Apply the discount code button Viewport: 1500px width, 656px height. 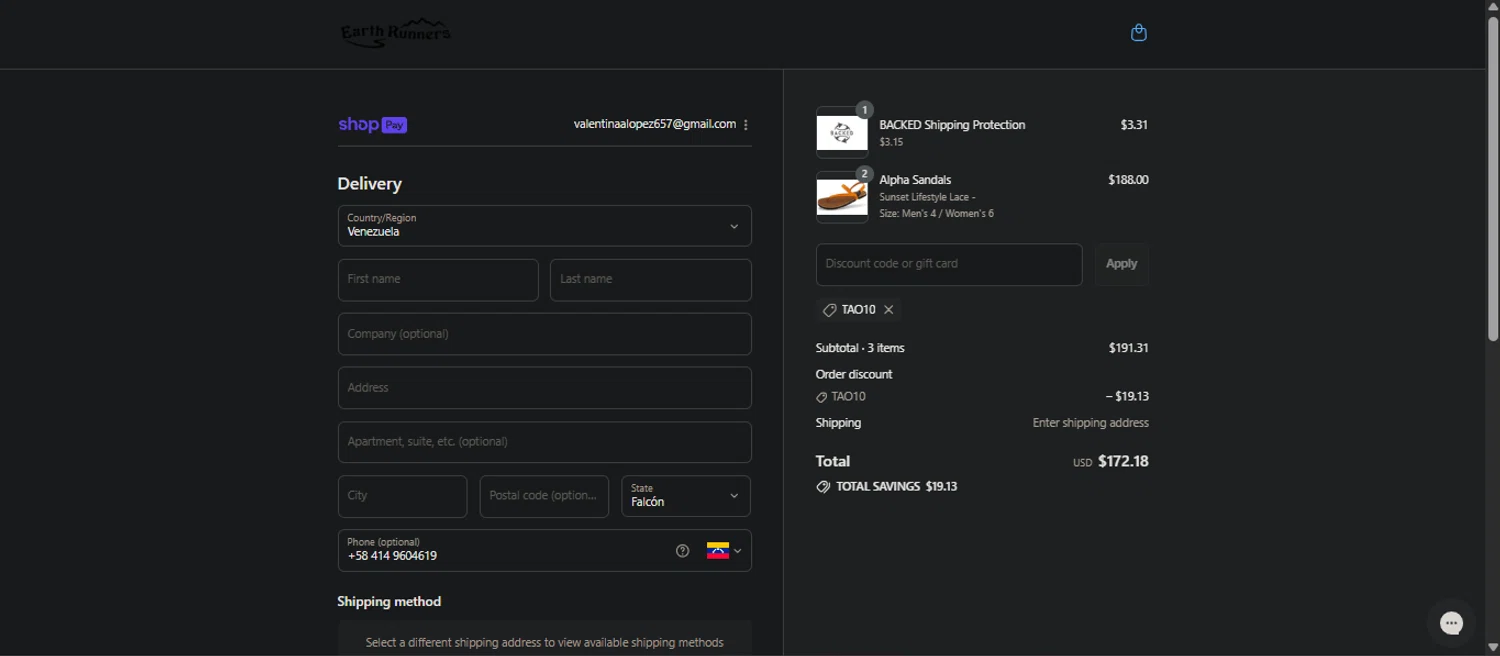[1122, 265]
